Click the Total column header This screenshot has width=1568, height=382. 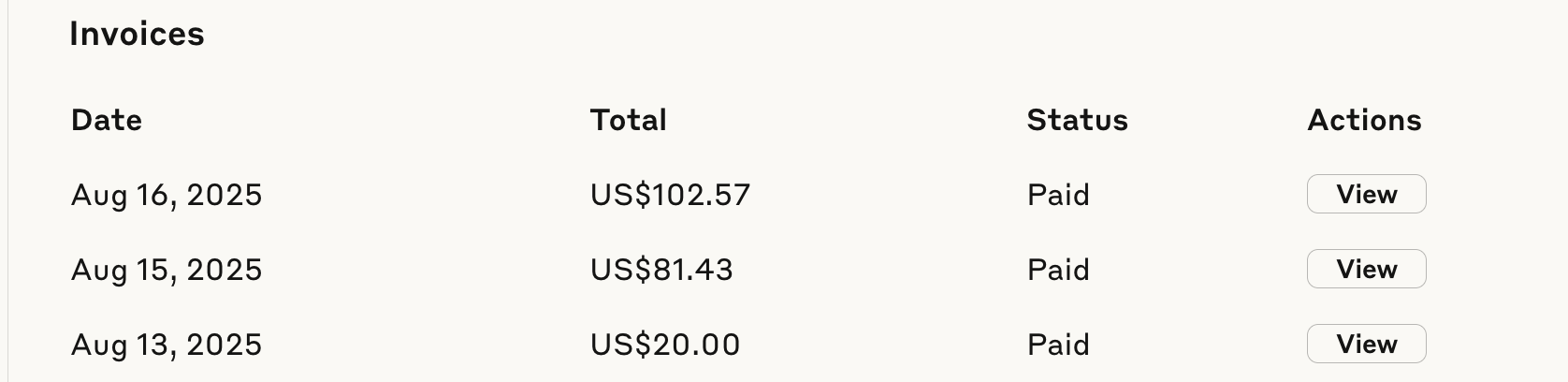[629, 120]
